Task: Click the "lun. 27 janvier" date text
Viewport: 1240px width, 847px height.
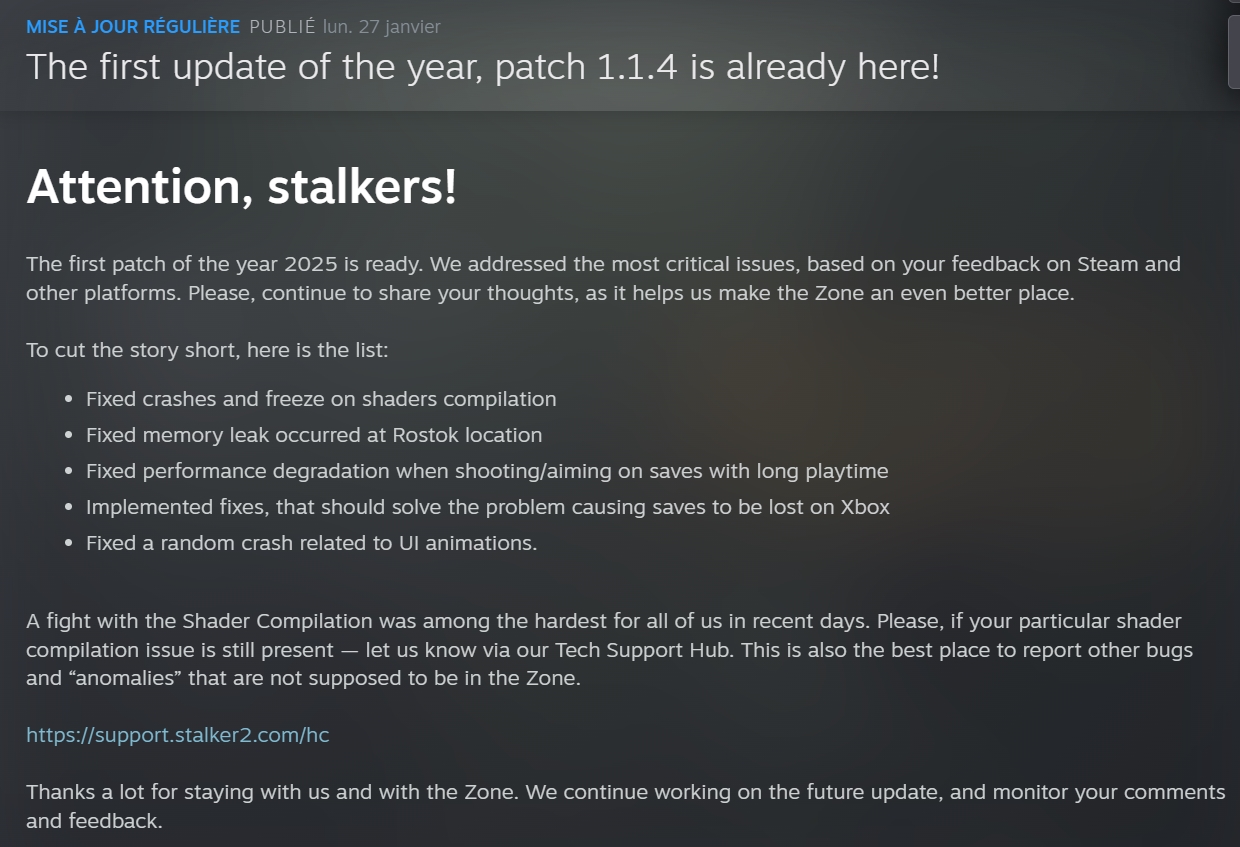Action: coord(381,27)
